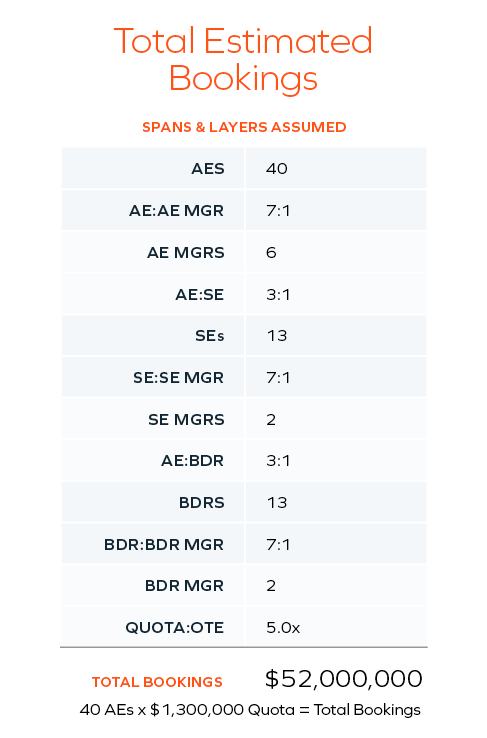Select the SE MGRS value 2

[271, 419]
